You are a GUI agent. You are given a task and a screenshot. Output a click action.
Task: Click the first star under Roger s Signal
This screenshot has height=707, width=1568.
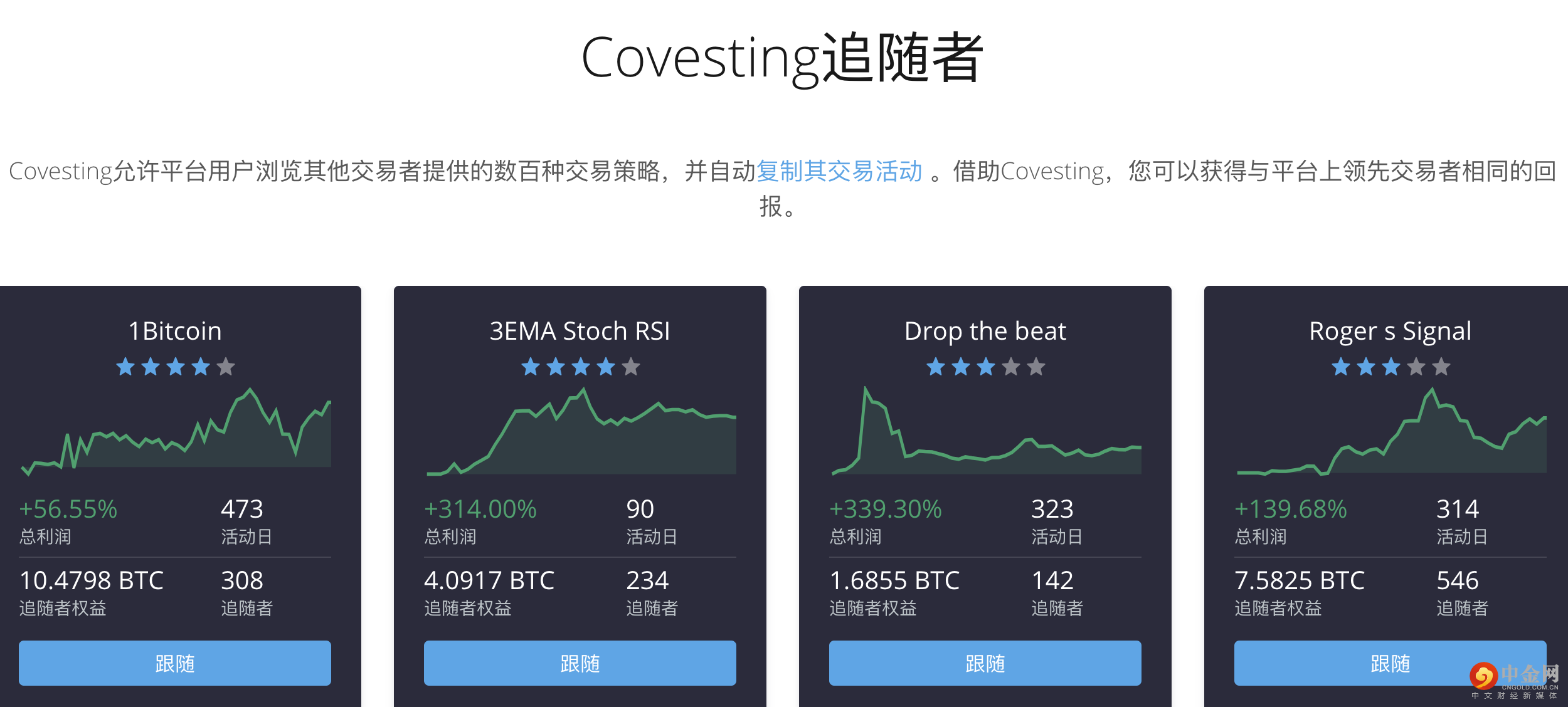(x=1341, y=367)
